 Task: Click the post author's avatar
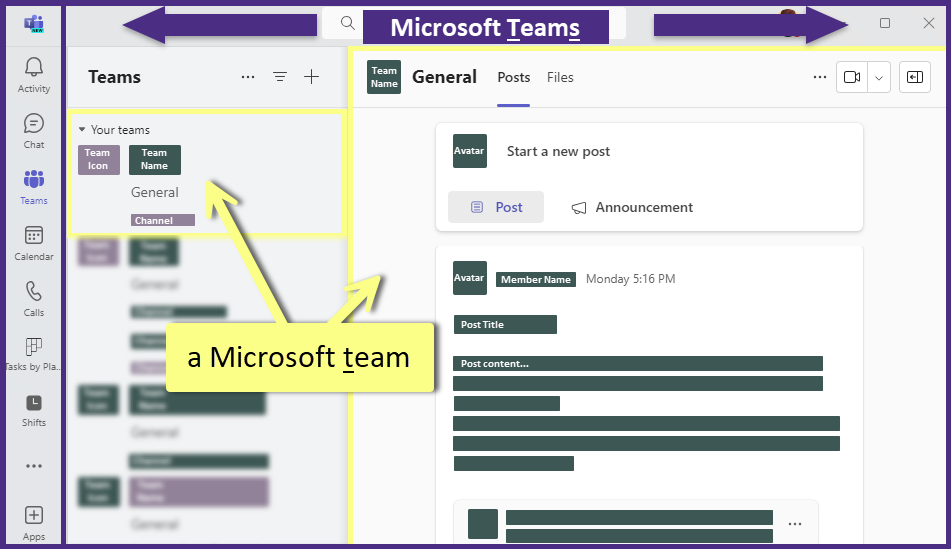tap(469, 278)
